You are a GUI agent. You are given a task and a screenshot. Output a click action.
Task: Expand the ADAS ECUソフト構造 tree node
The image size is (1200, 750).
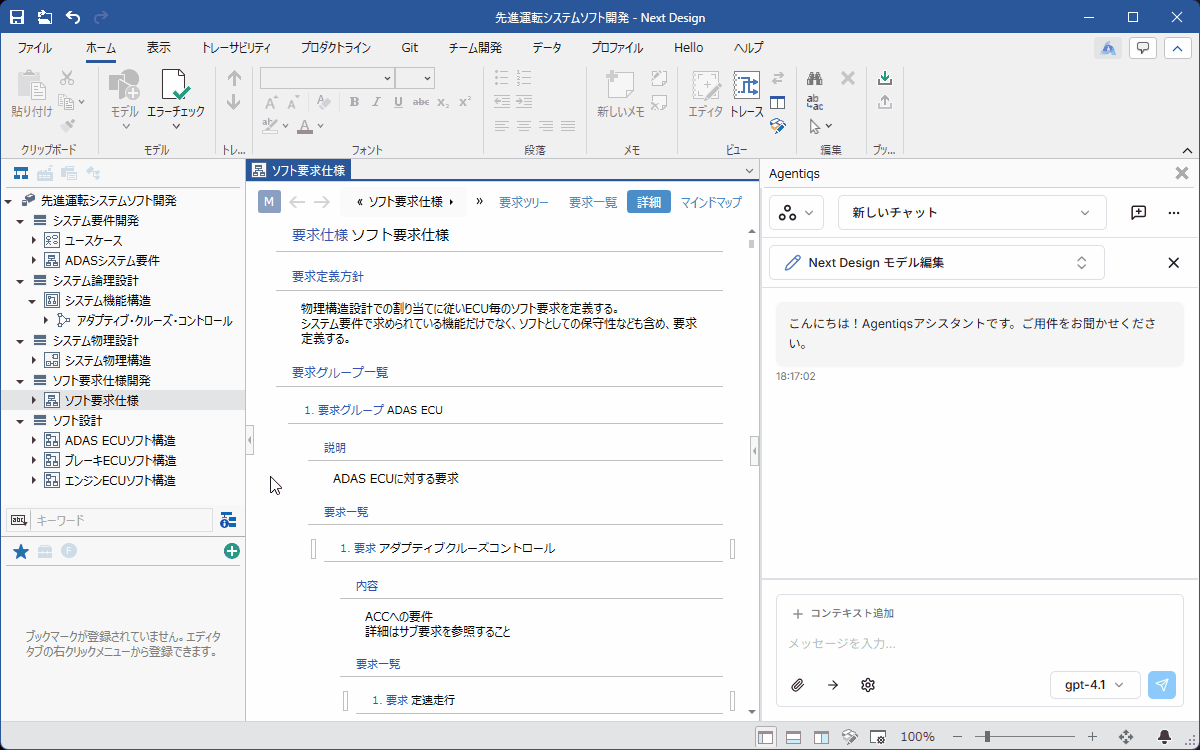click(34, 441)
